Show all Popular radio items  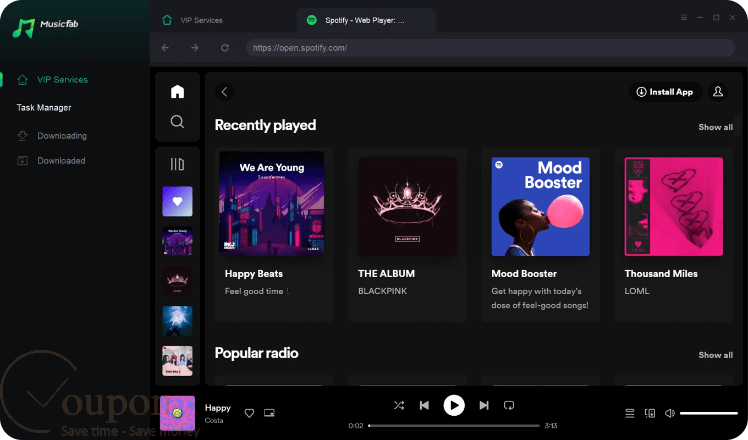pyautogui.click(x=716, y=355)
